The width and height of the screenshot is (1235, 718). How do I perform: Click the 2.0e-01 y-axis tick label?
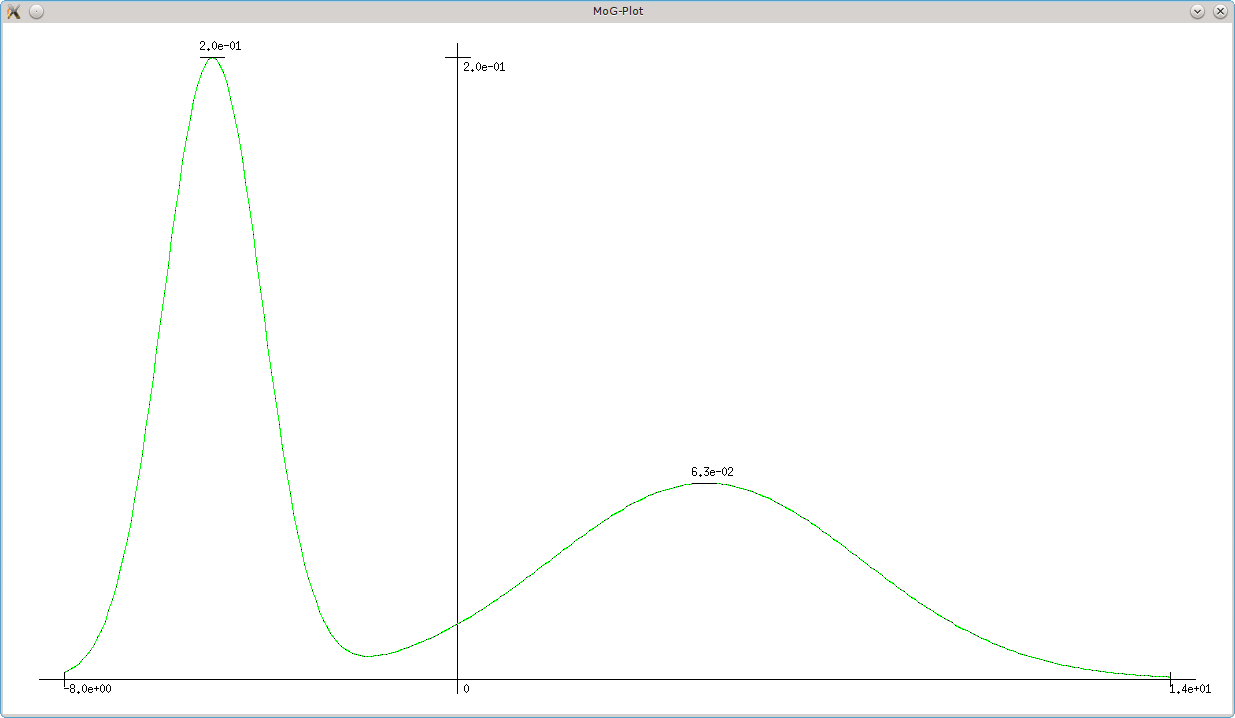click(x=484, y=67)
